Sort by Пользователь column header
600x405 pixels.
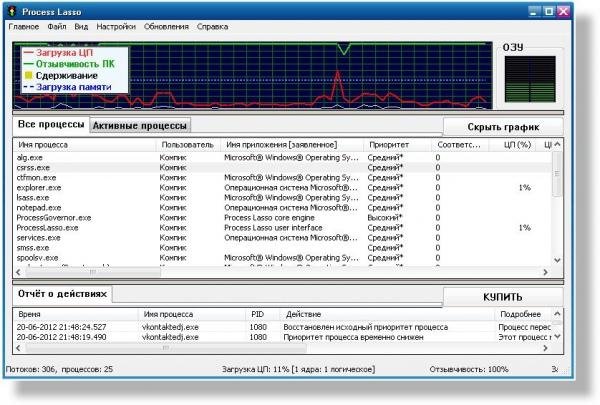[x=188, y=145]
